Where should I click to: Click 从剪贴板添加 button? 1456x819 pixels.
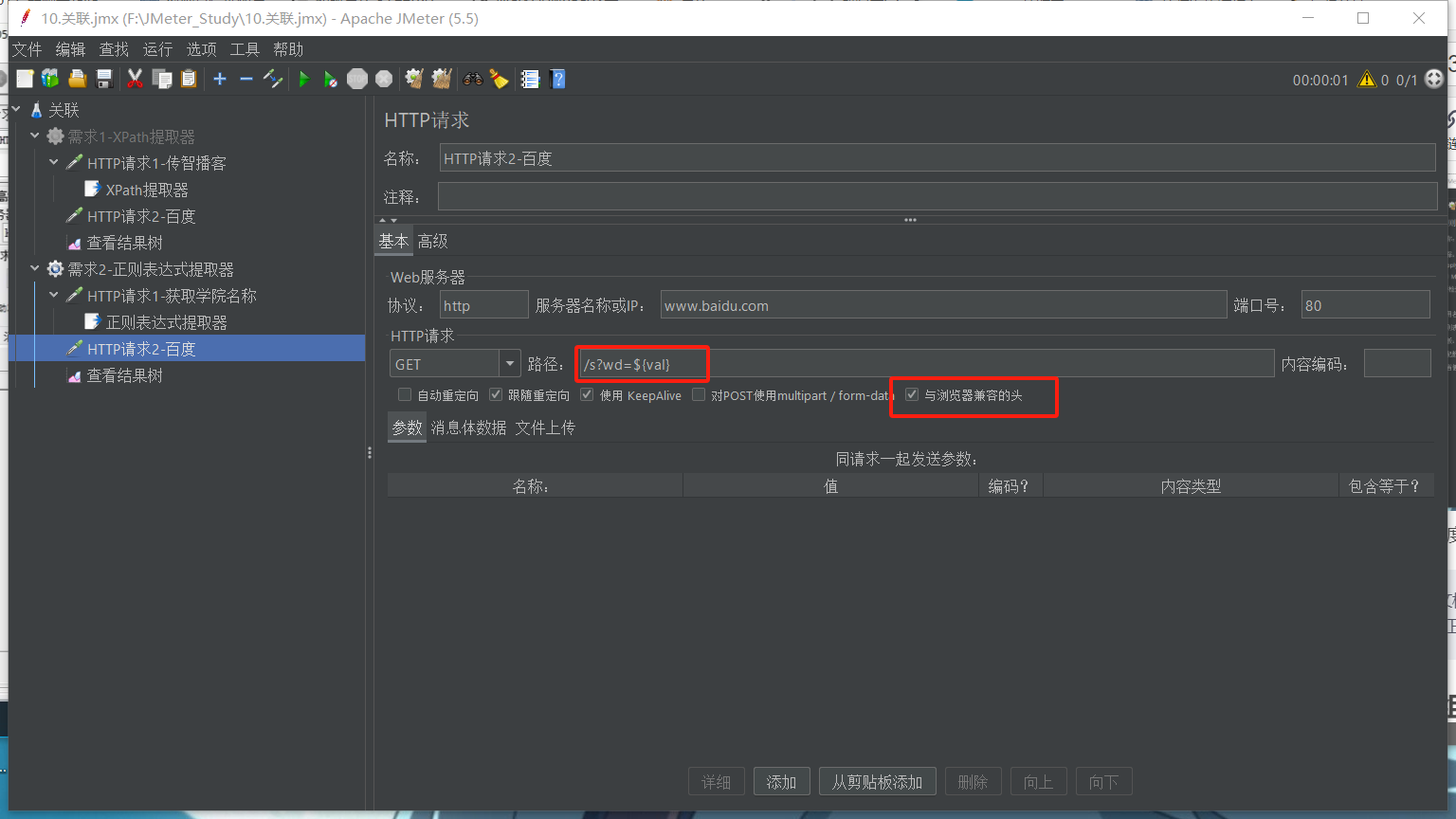pyautogui.click(x=877, y=782)
